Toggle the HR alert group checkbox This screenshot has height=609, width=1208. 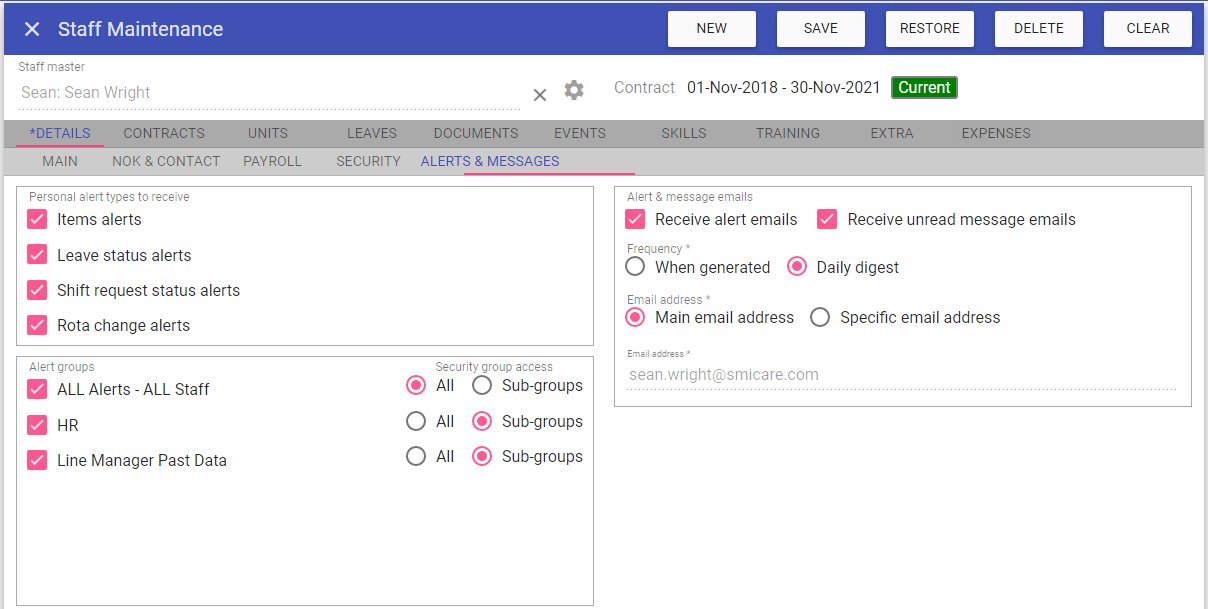[38, 425]
